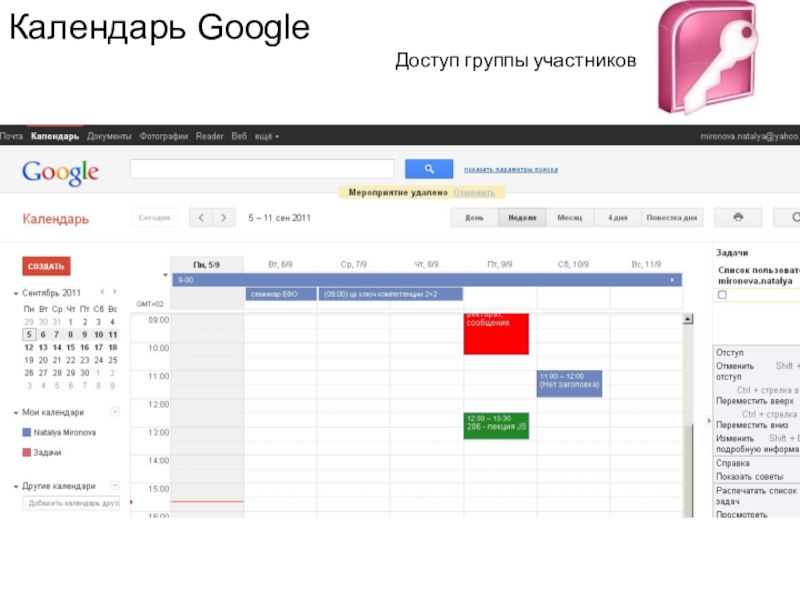Click the Сегодня button
The width and height of the screenshot is (800, 600).
pyautogui.click(x=154, y=217)
